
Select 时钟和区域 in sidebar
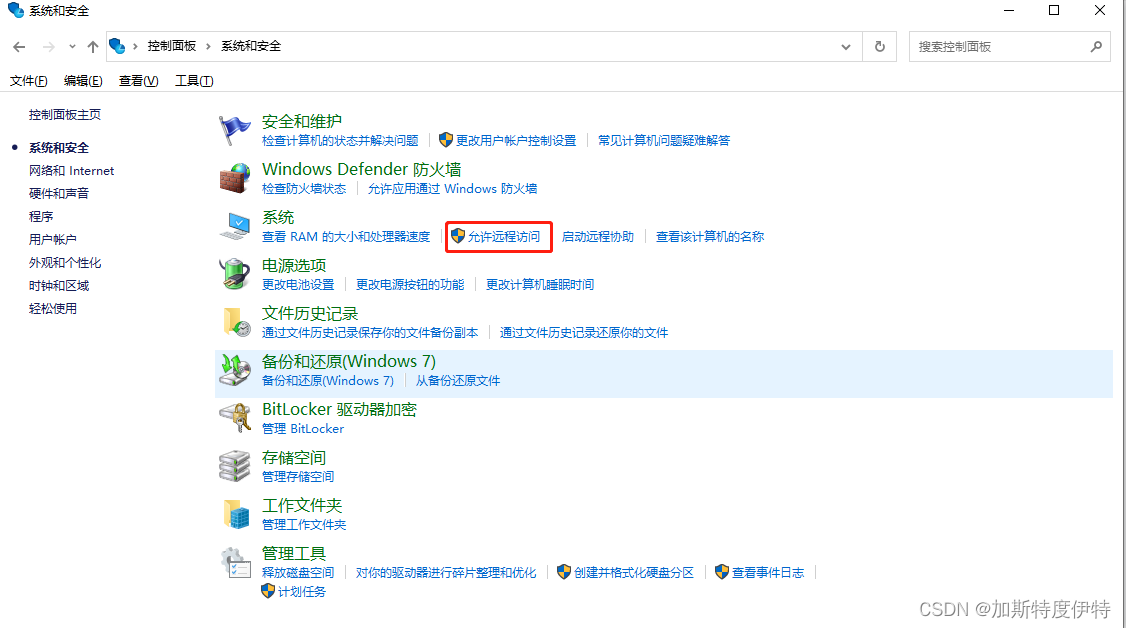(x=59, y=286)
